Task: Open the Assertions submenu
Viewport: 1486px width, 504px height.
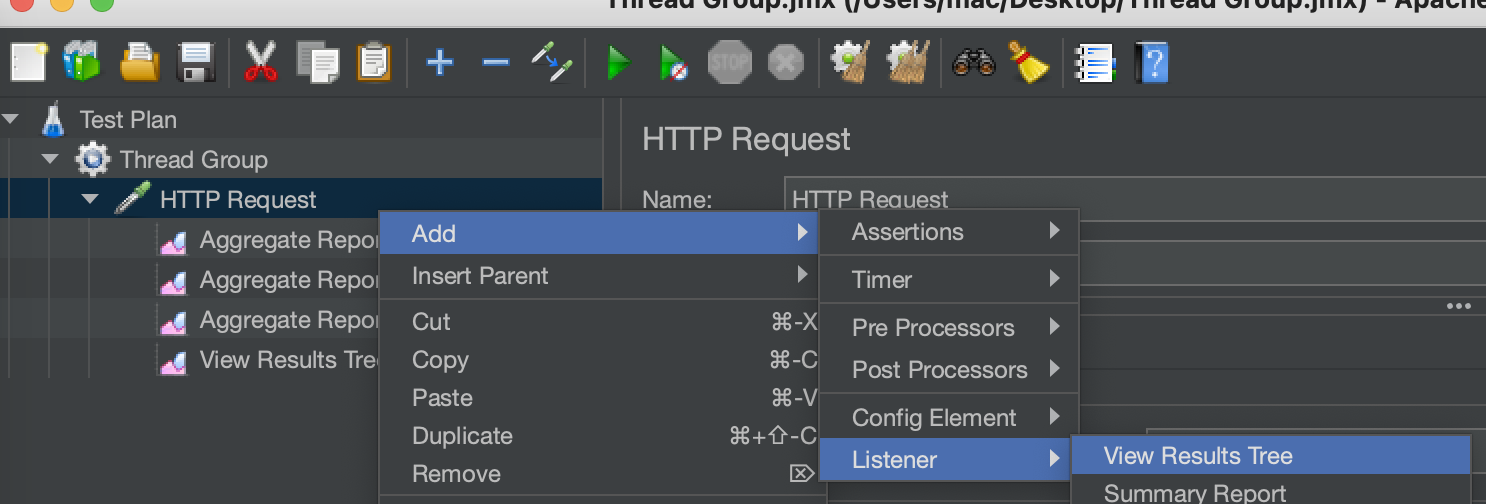Action: [908, 232]
